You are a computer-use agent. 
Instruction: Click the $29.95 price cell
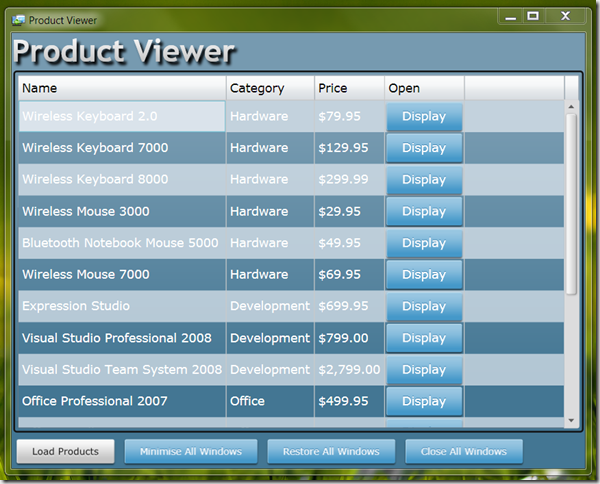coord(349,211)
